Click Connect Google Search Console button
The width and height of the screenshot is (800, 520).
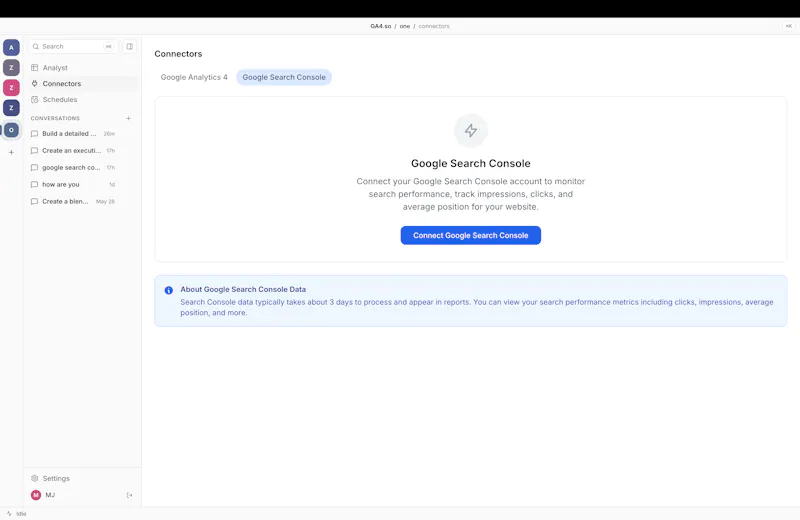pyautogui.click(x=470, y=235)
